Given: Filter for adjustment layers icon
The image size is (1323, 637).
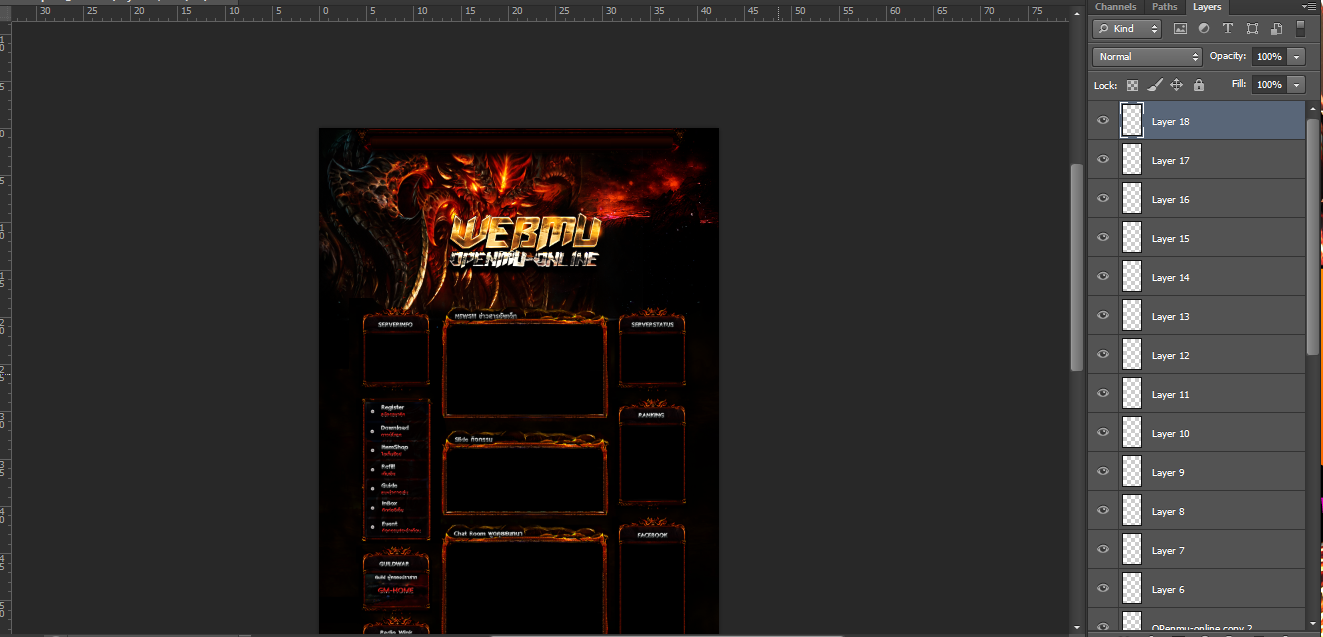Looking at the screenshot, I should click(1203, 29).
